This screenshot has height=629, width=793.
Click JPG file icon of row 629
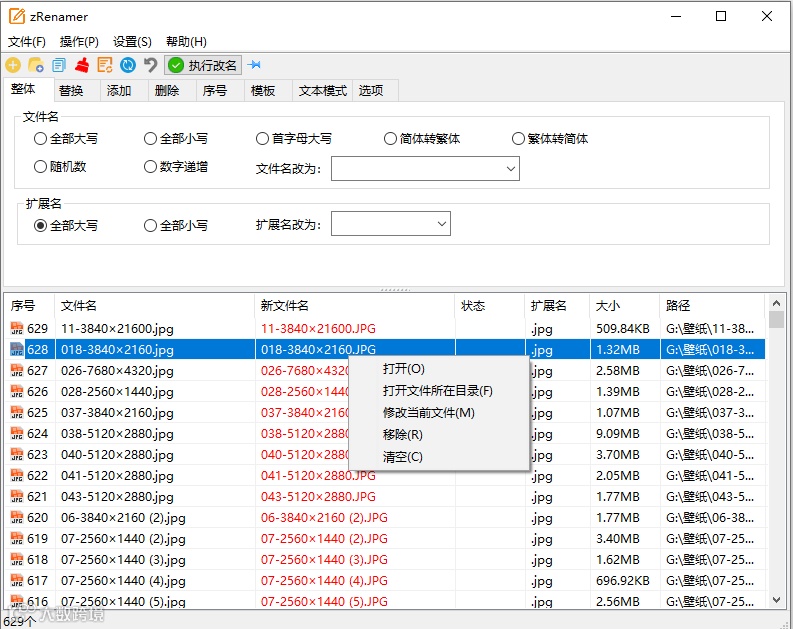pyautogui.click(x=17, y=329)
